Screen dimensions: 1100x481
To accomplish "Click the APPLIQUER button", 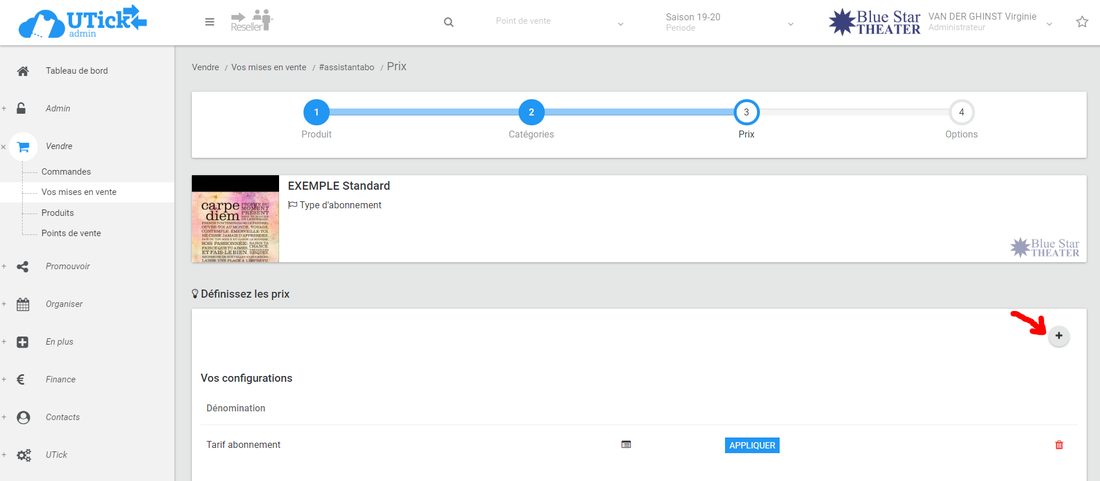I will [x=751, y=445].
